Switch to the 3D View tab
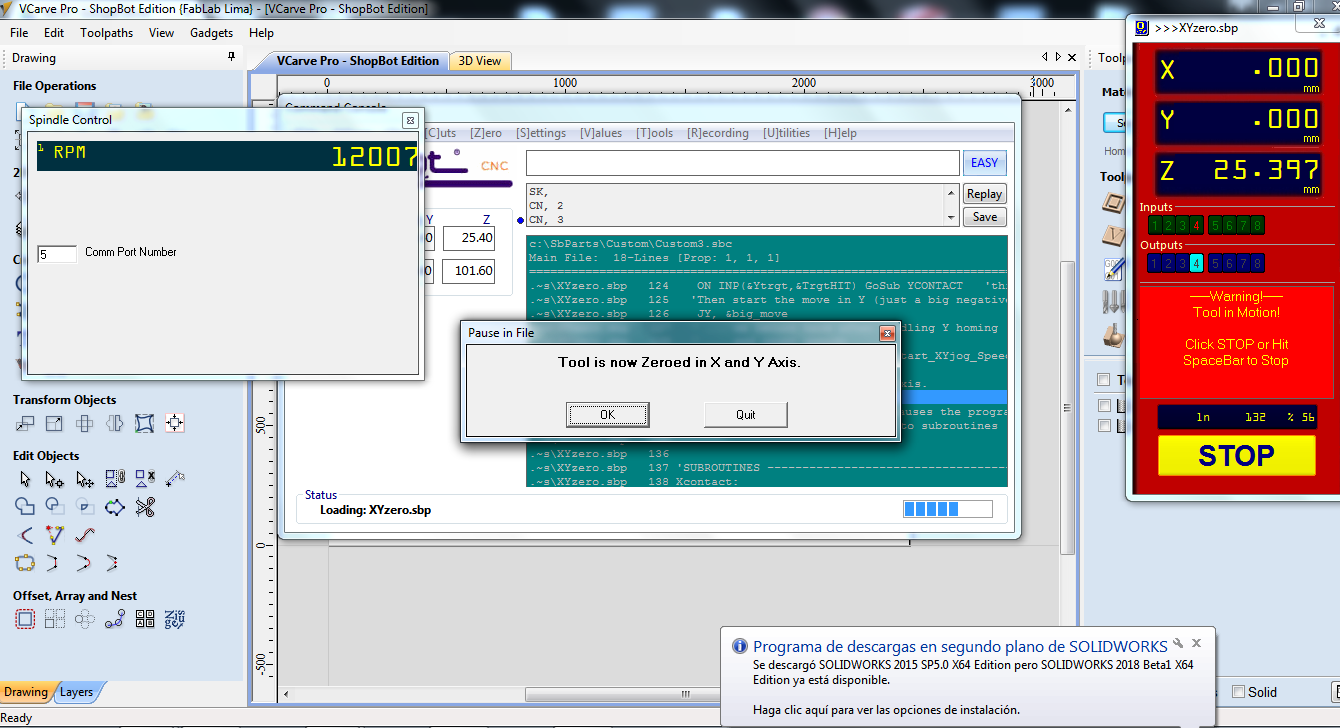Image resolution: width=1340 pixels, height=728 pixels. coord(480,61)
